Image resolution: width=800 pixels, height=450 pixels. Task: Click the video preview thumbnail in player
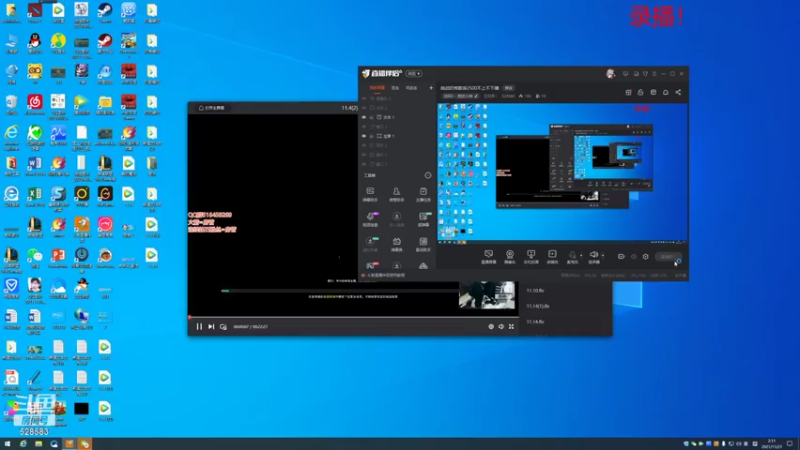tap(487, 294)
